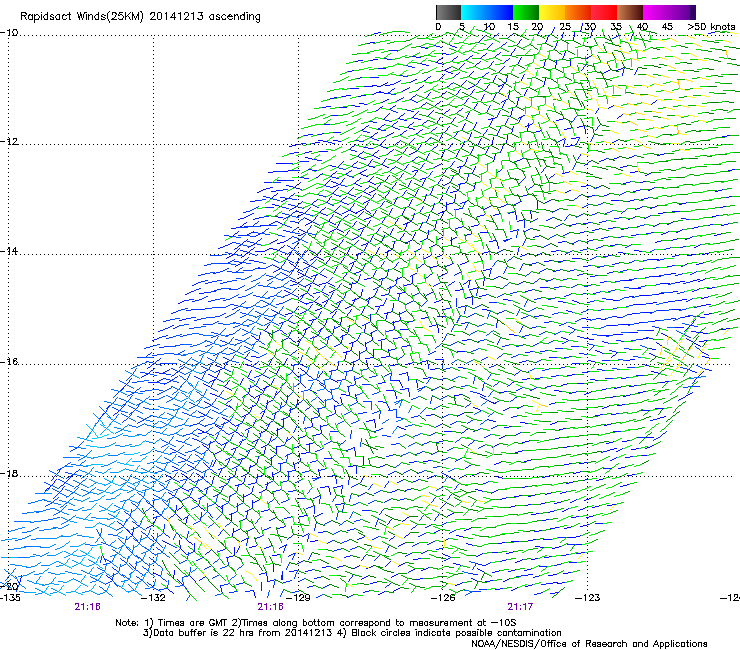Click the brown 35-40 knots color band
740x650 pixels.
[630, 12]
